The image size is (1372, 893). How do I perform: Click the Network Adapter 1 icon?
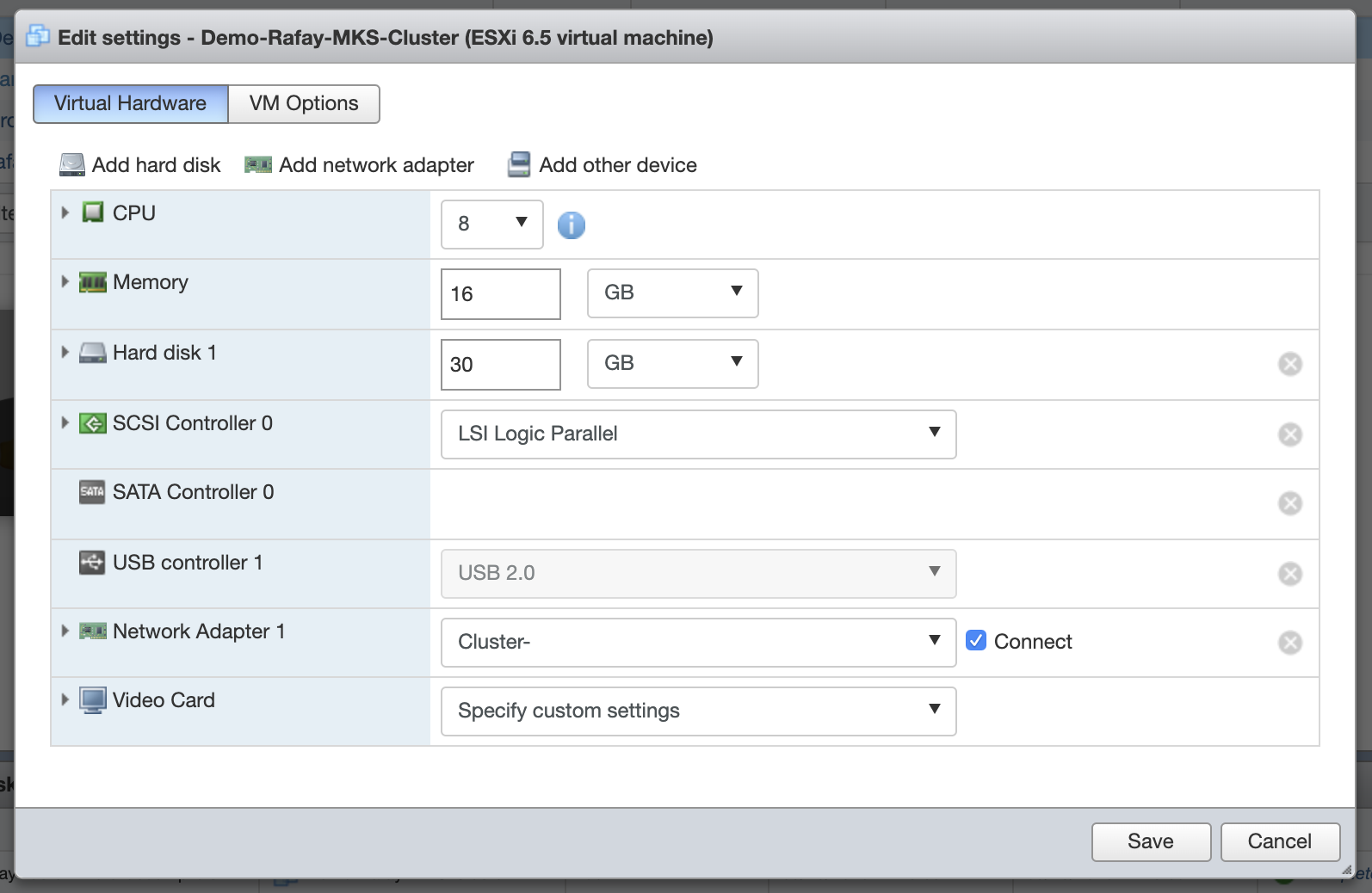coord(93,631)
